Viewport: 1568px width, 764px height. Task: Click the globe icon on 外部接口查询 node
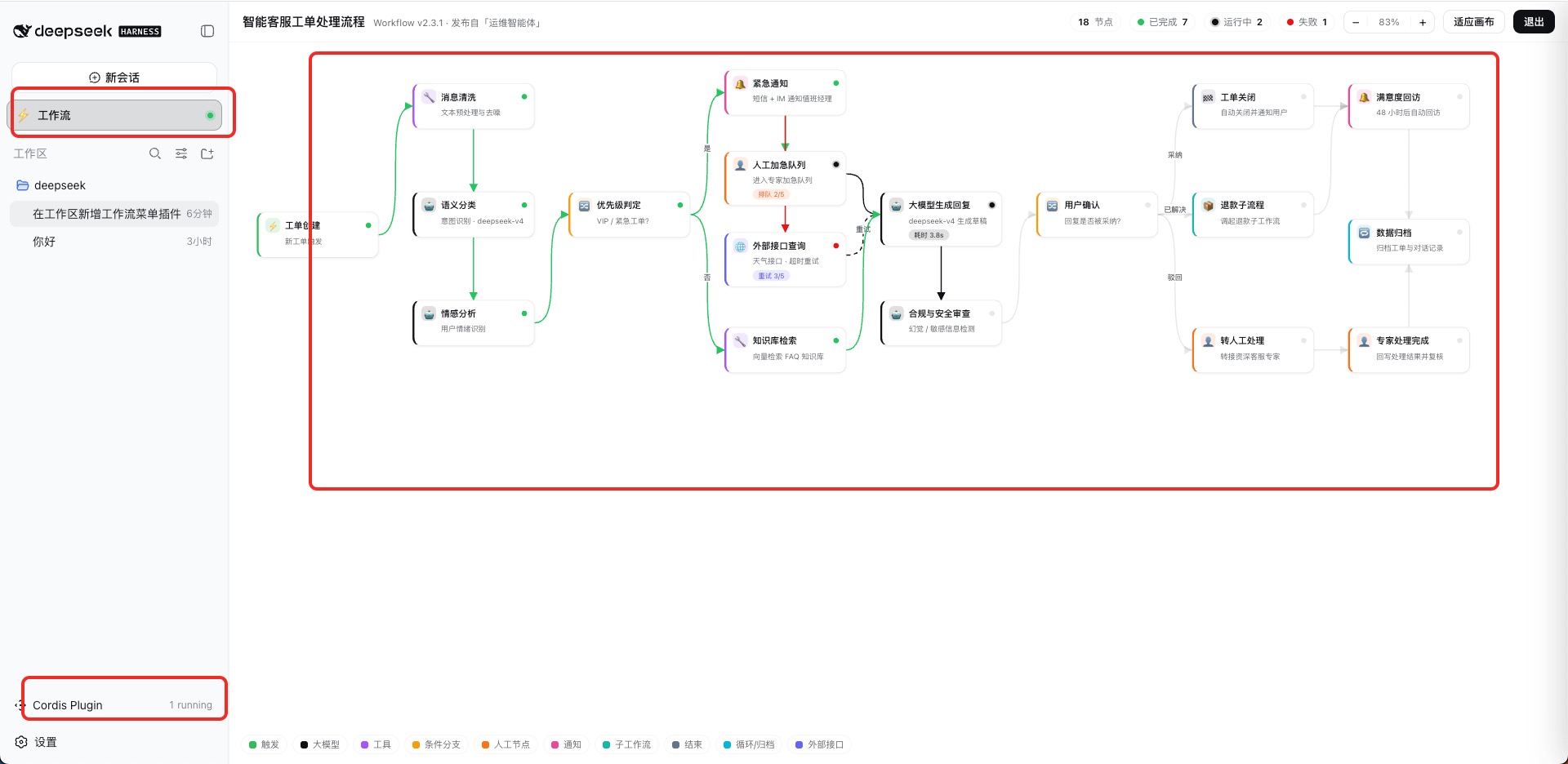tap(741, 246)
